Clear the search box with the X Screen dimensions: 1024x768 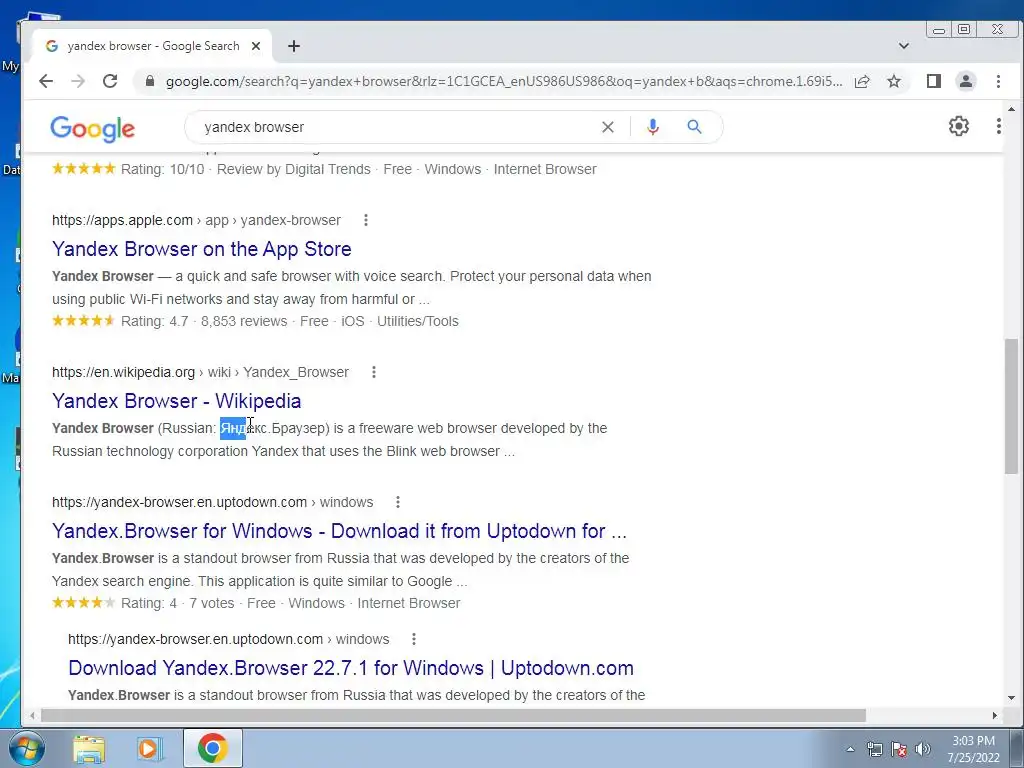click(x=607, y=127)
